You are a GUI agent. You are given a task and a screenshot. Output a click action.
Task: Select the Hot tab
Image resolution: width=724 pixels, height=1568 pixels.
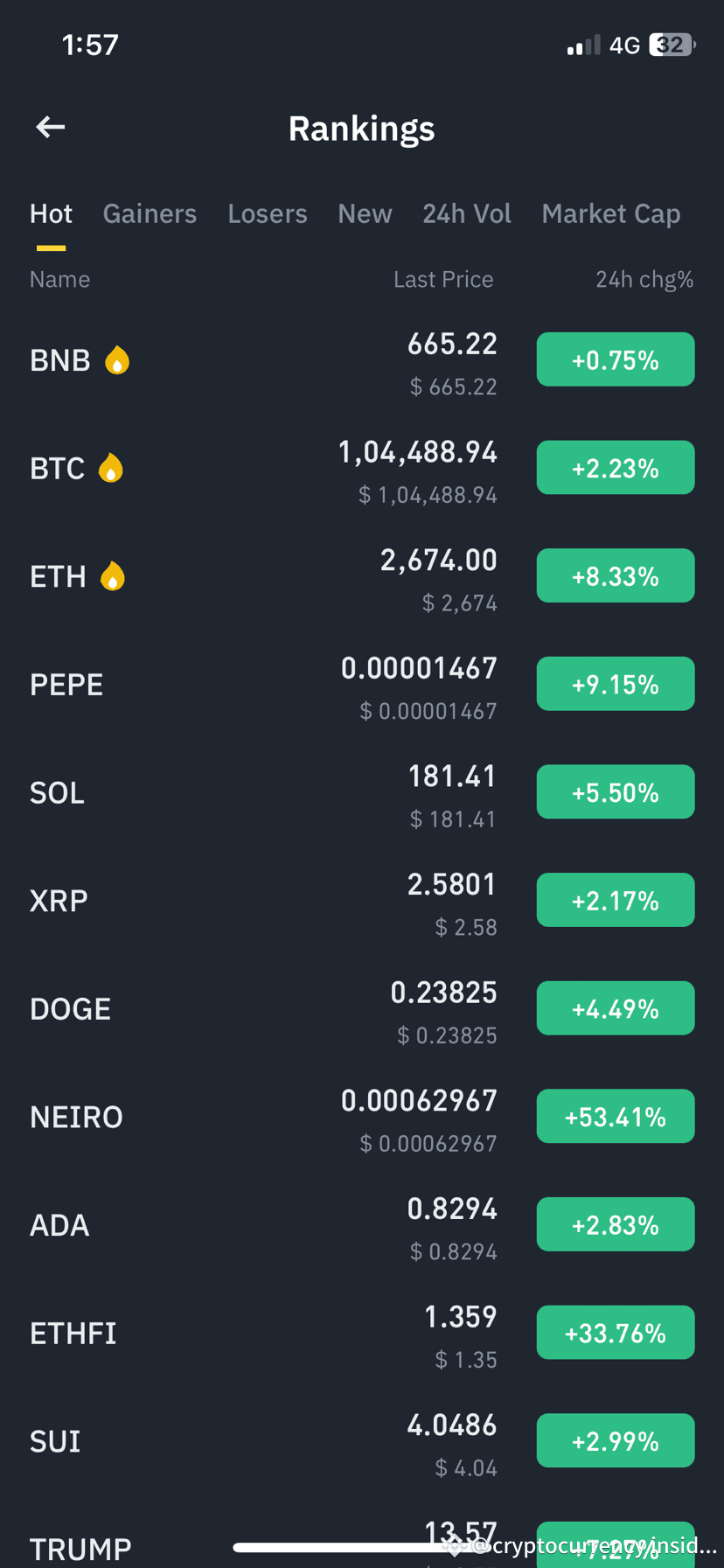51,214
